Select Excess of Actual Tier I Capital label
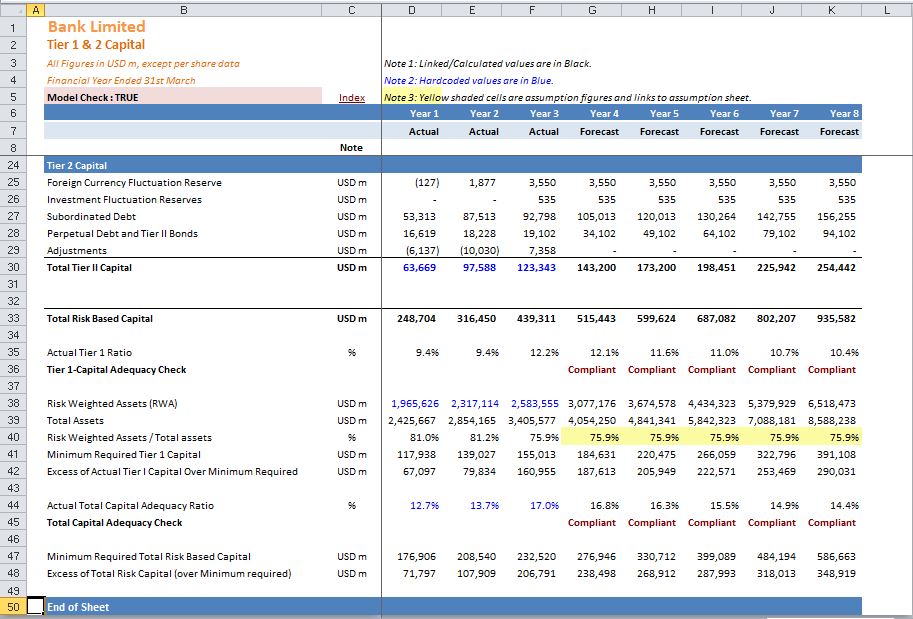 click(172, 472)
